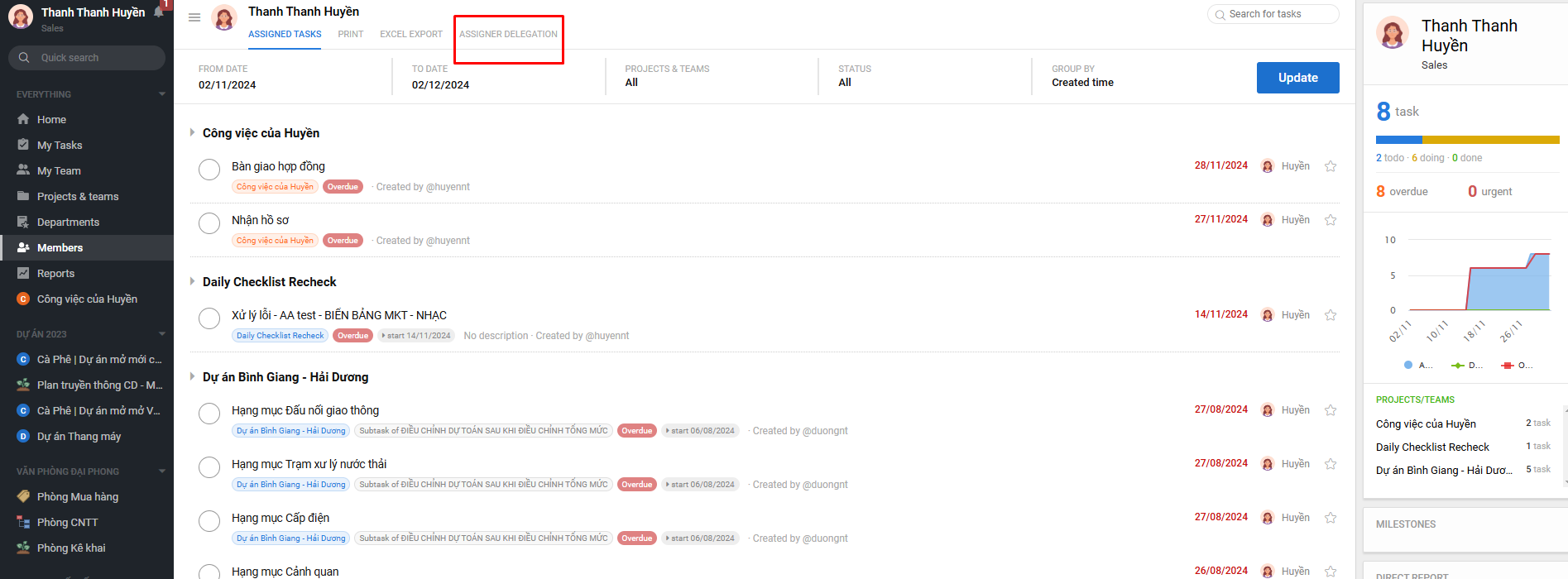
Task: Click the 0 urgent counter
Action: pos(1489,191)
